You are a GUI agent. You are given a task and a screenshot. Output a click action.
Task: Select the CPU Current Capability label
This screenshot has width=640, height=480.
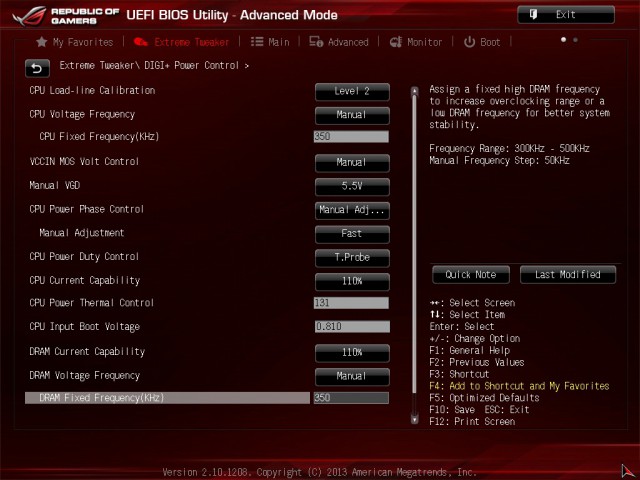point(85,280)
